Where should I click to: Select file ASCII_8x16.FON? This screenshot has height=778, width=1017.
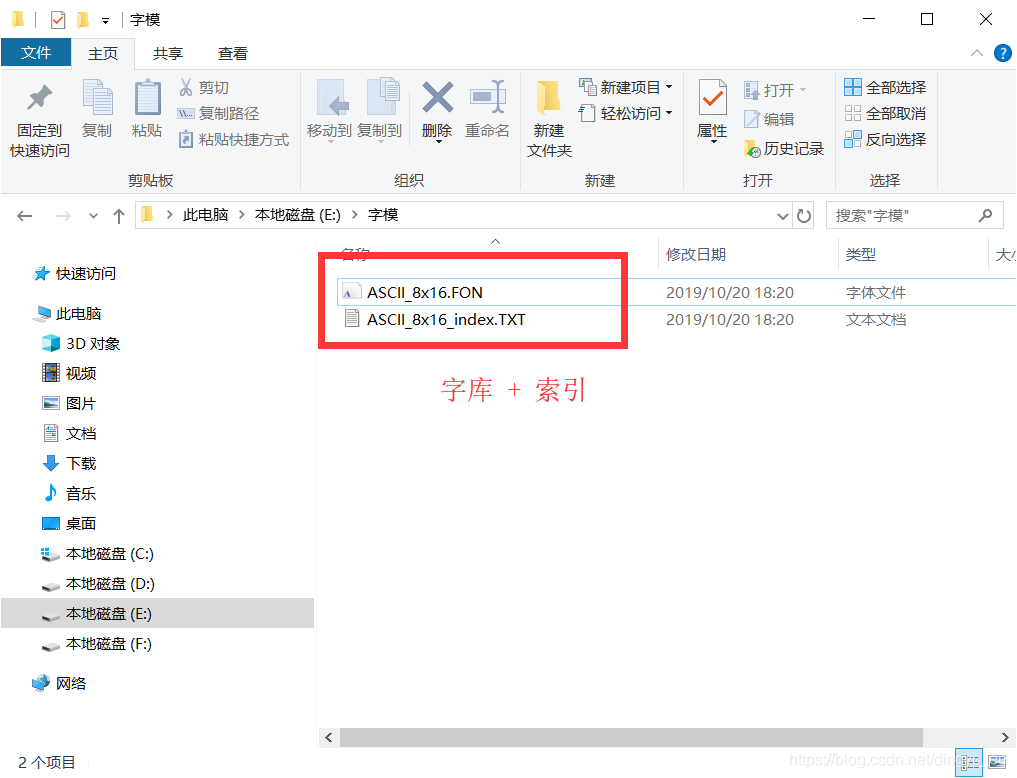425,292
